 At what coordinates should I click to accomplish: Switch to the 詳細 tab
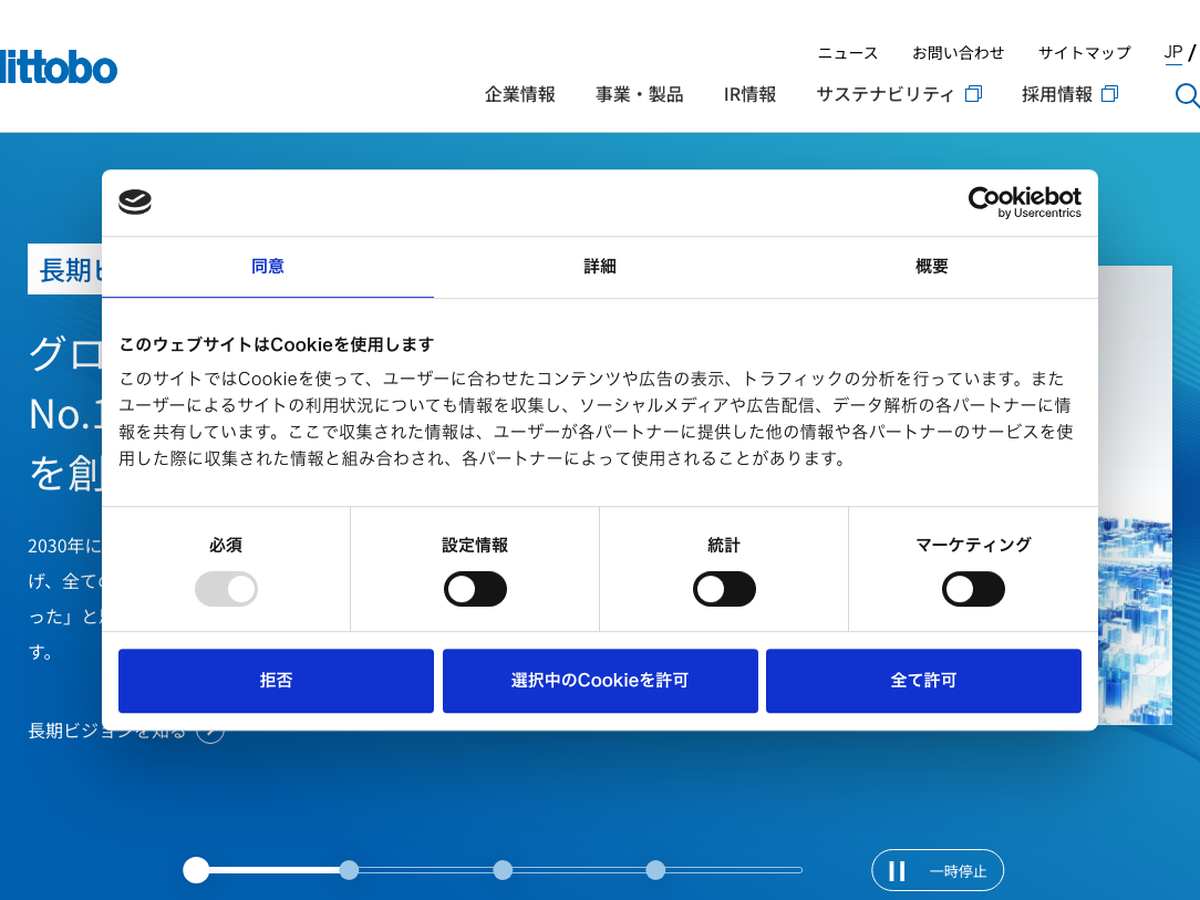point(600,267)
